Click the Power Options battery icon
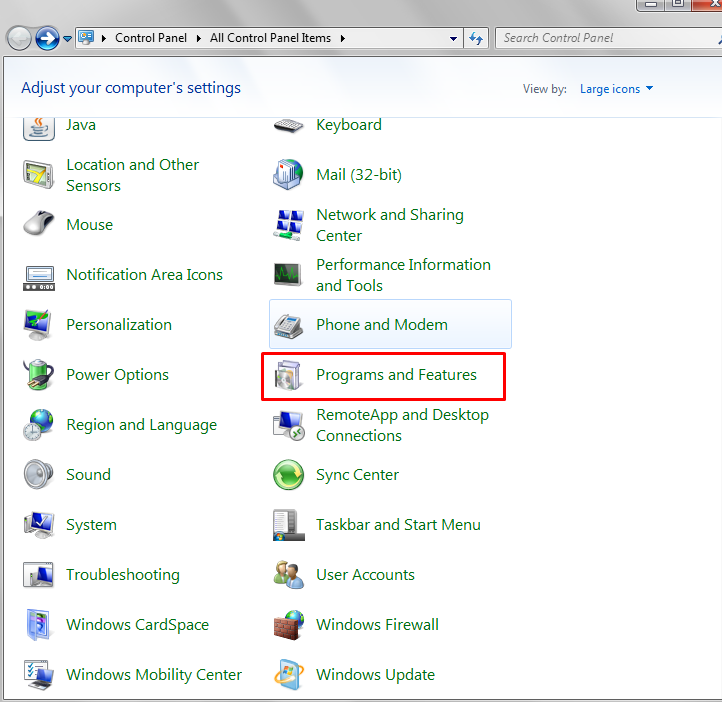The image size is (722, 702). [x=38, y=376]
